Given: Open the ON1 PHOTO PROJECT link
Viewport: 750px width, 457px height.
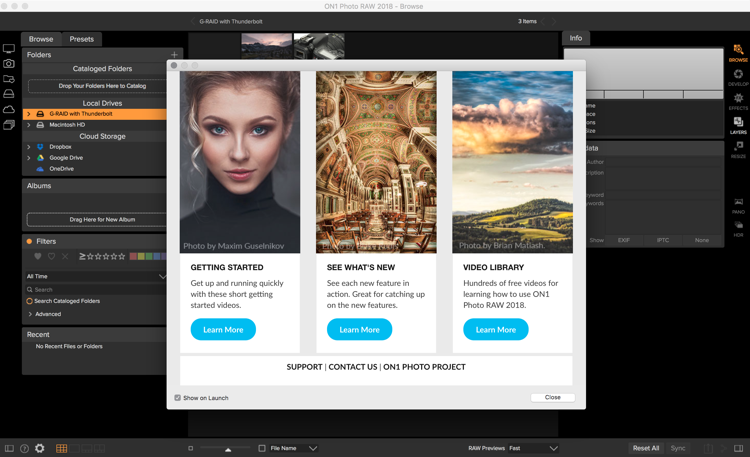Looking at the screenshot, I should [424, 367].
